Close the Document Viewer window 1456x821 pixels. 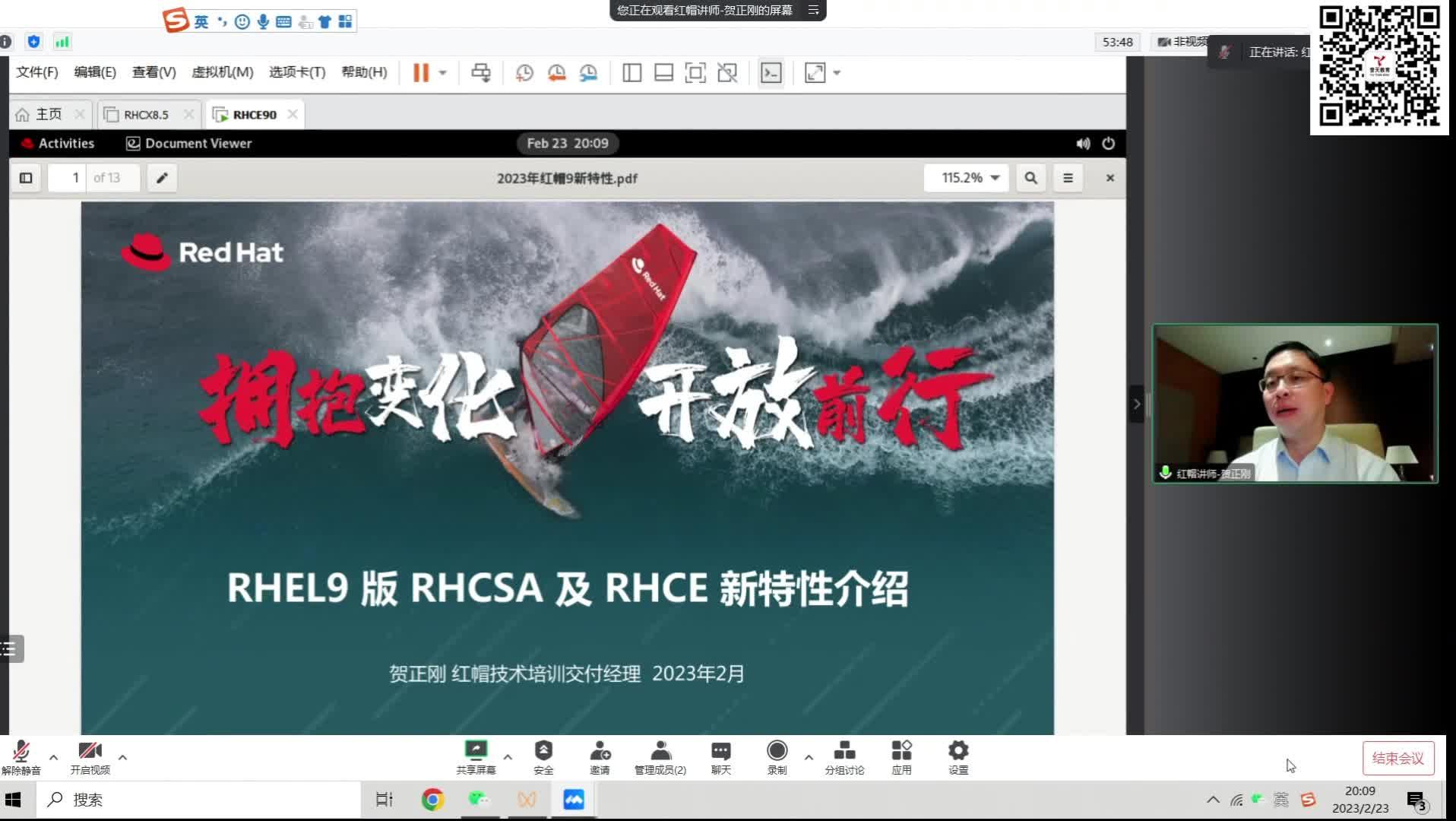(x=1110, y=178)
